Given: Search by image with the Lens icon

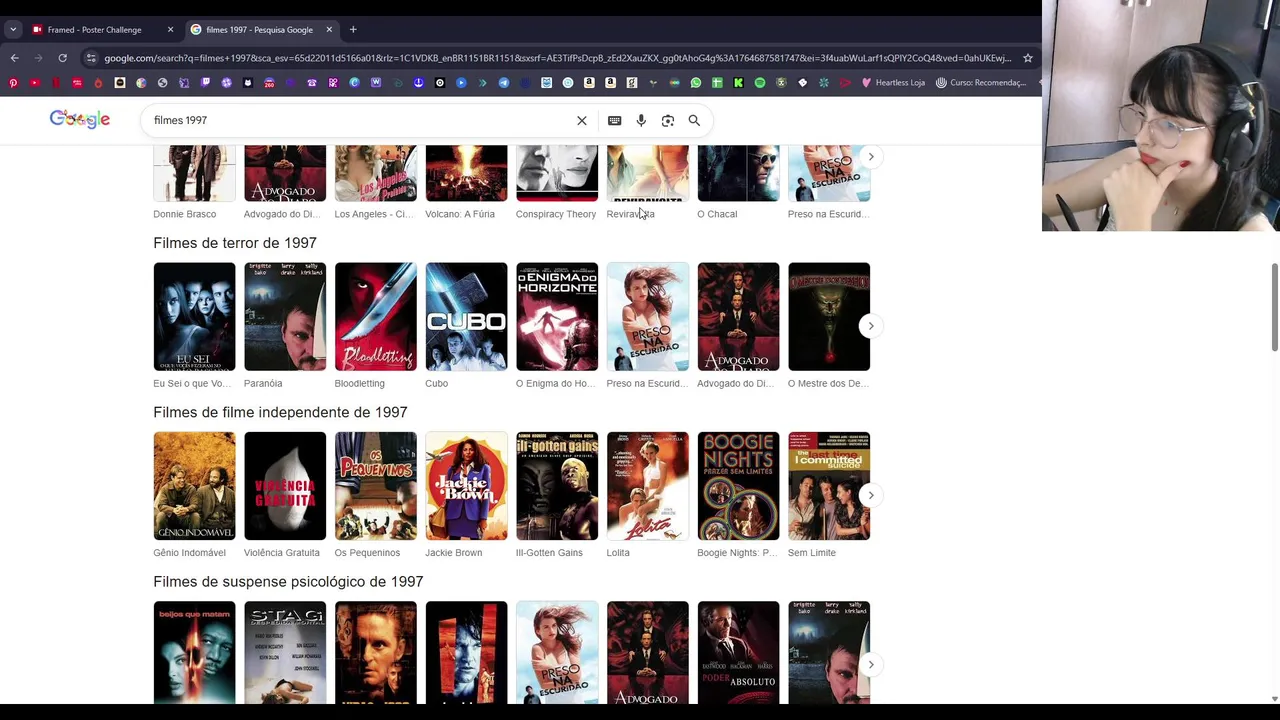Looking at the screenshot, I should tap(668, 120).
